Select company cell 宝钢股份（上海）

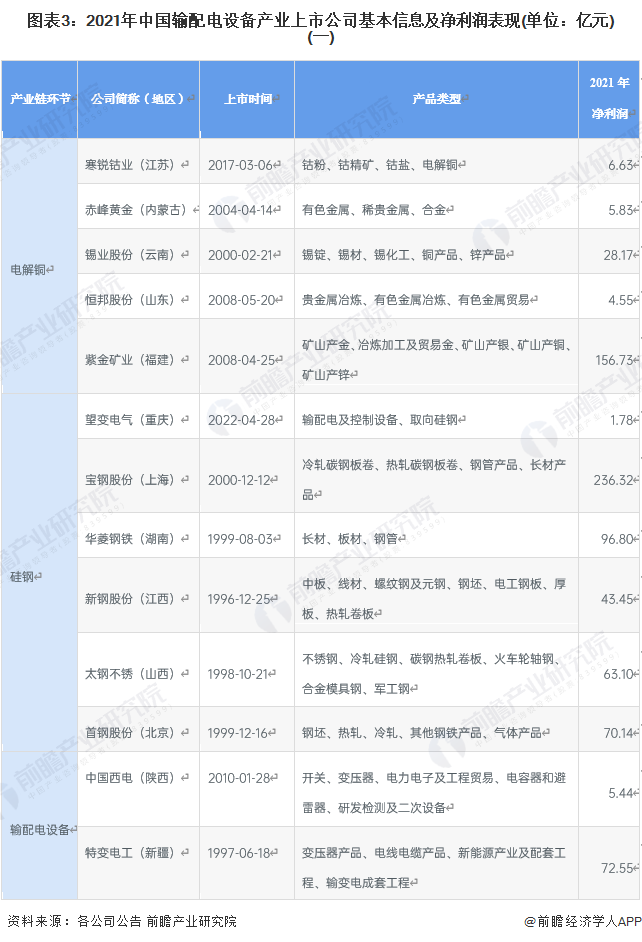(x=139, y=476)
